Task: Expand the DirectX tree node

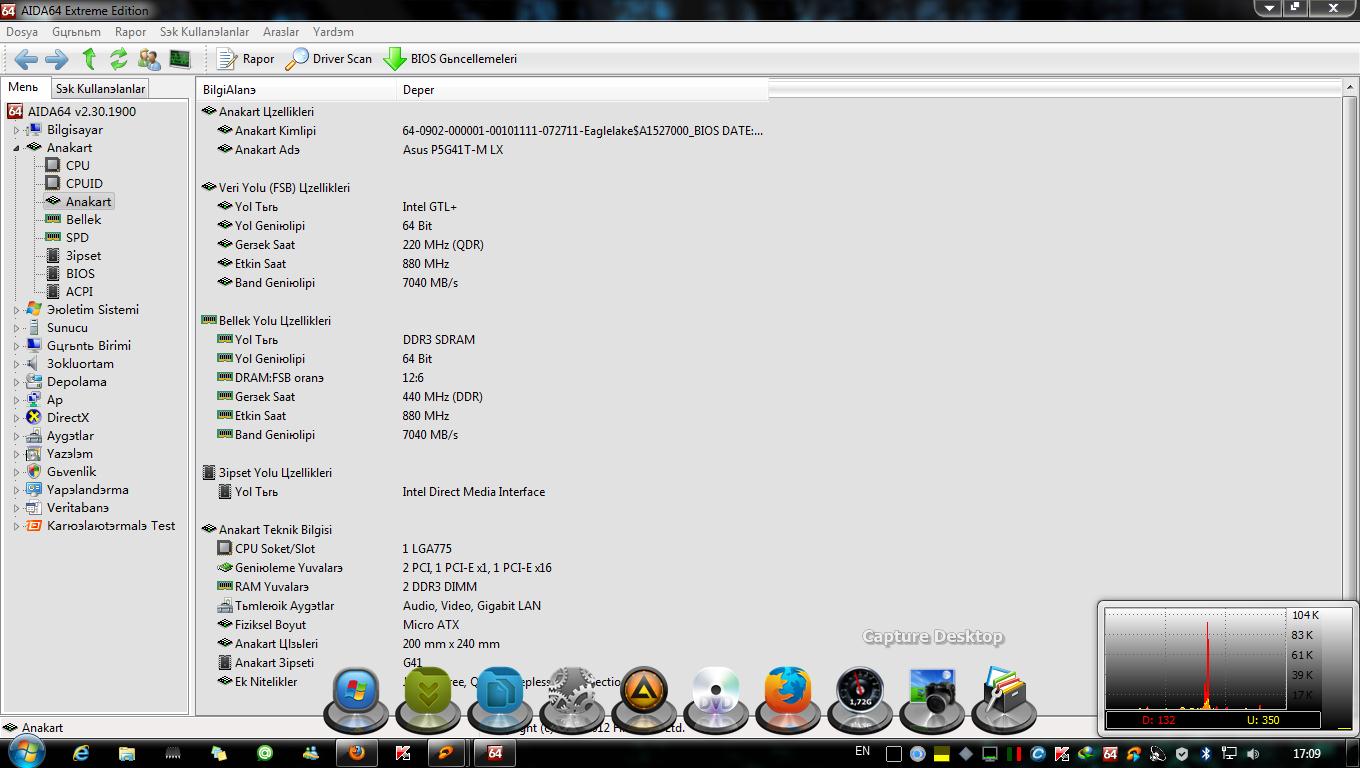Action: pos(16,418)
